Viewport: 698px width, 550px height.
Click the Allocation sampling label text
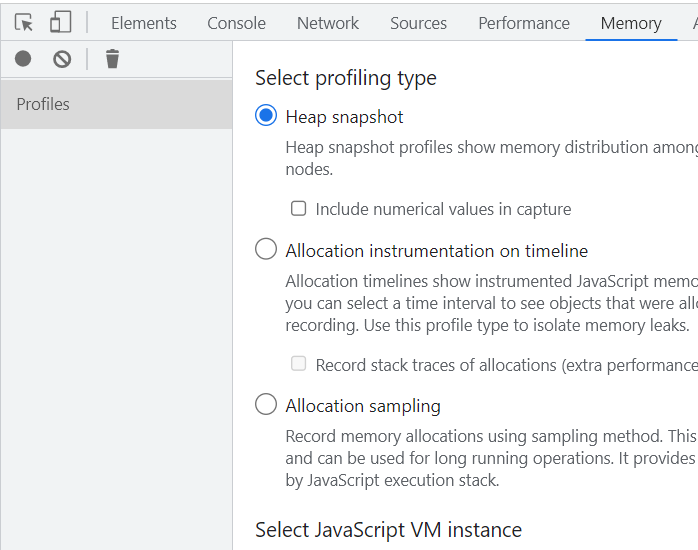tap(362, 405)
